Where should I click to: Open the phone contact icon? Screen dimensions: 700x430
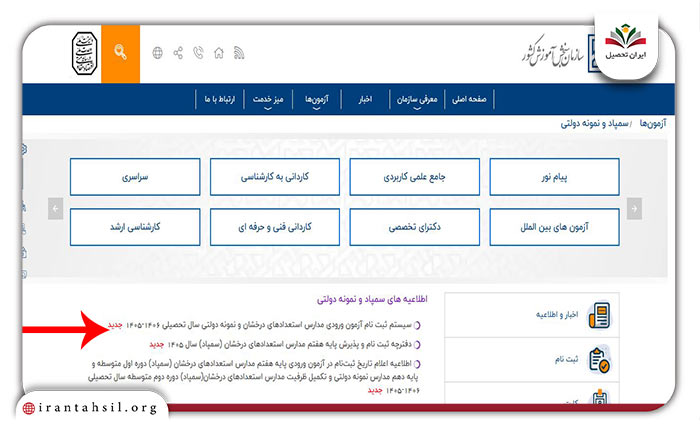(x=198, y=53)
